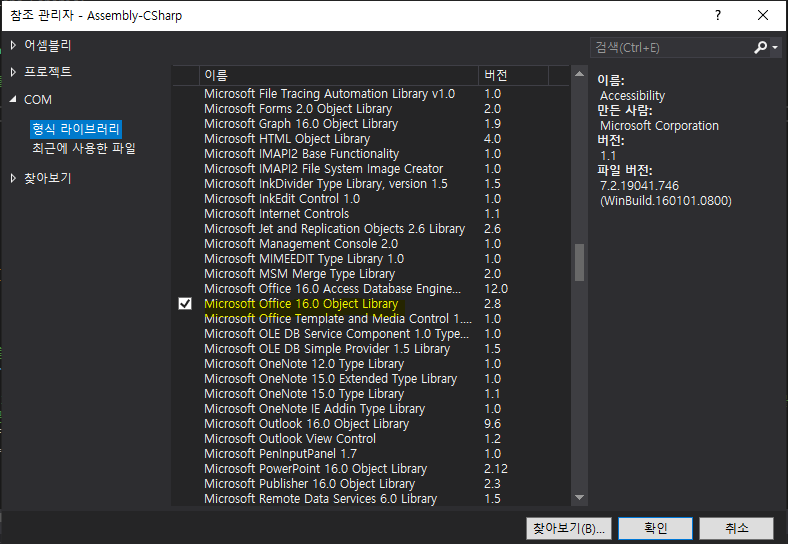Viewport: 788px width, 544px height.
Task: Select Microsoft PenInputPanel 1.7 row
Action: pyautogui.click(x=371, y=454)
